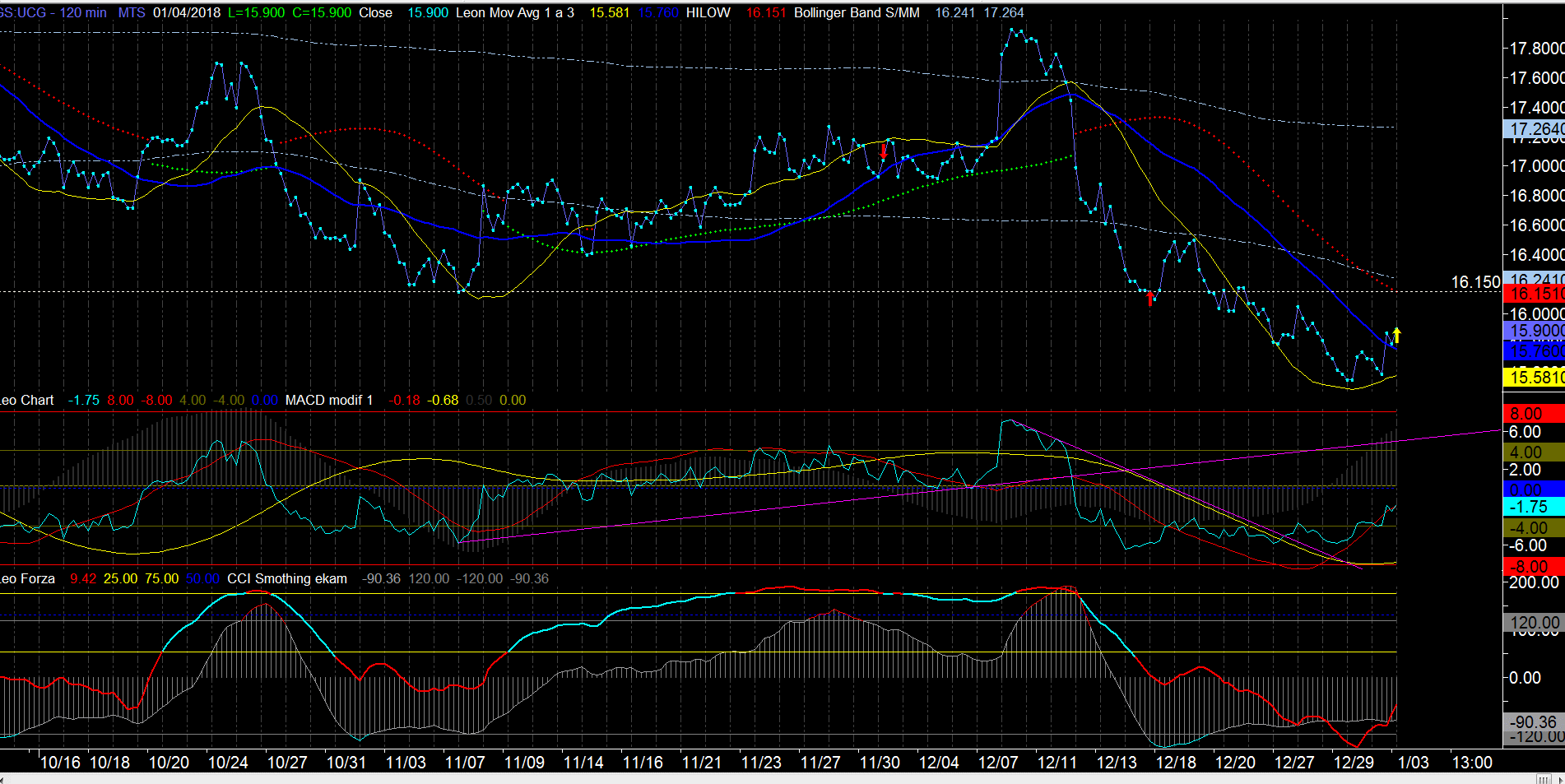Click the '16.8000' price axis label

[1536, 196]
